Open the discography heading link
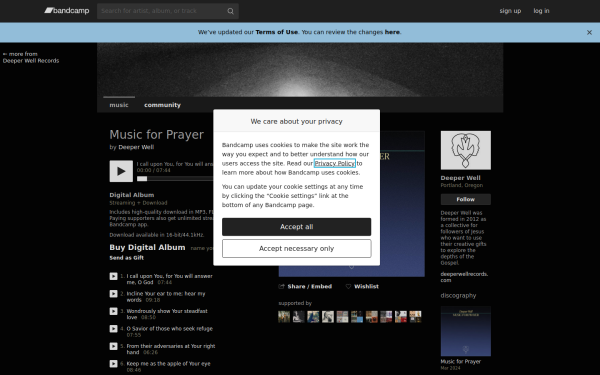The image size is (600, 375). pyautogui.click(x=458, y=295)
